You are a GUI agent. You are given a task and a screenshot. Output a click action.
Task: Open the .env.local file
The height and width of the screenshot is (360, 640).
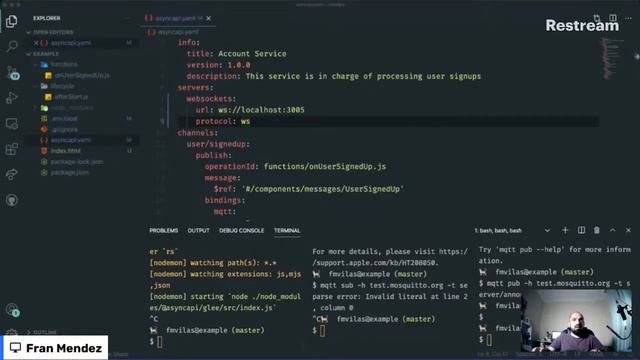64,118
